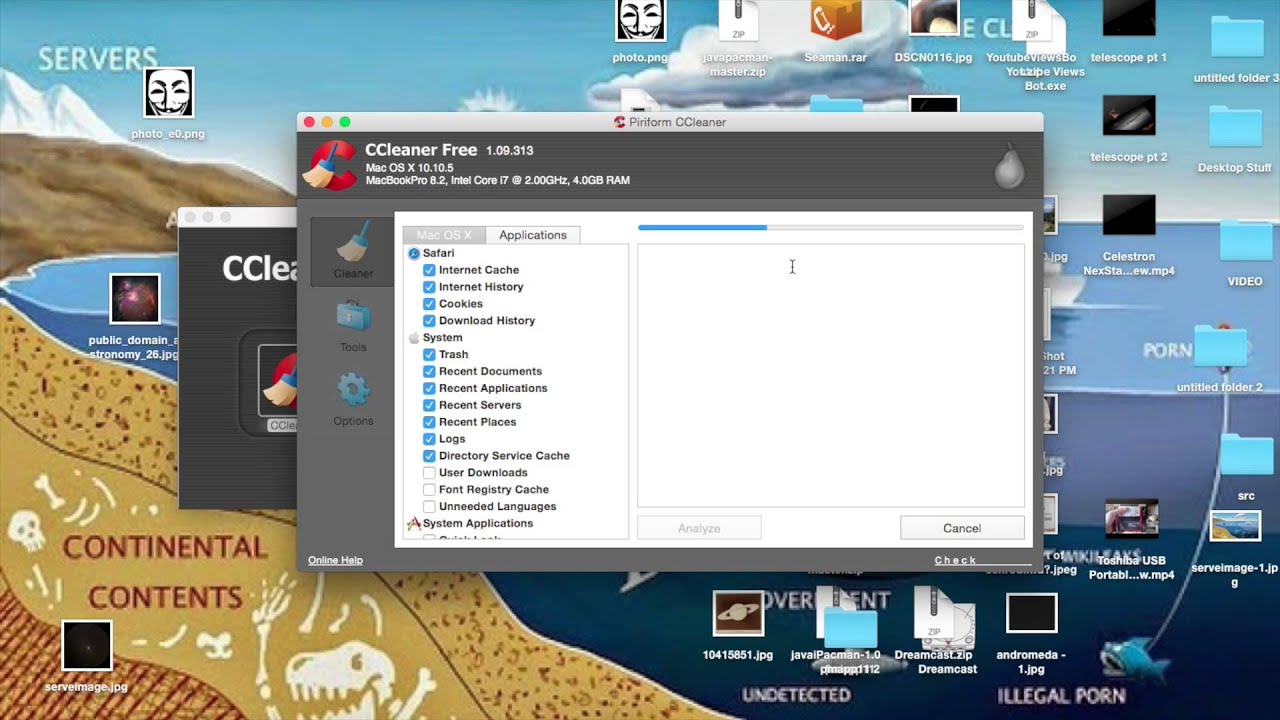The image size is (1280, 720).
Task: Toggle Directory Service Cache checkbox
Action: [x=429, y=456]
